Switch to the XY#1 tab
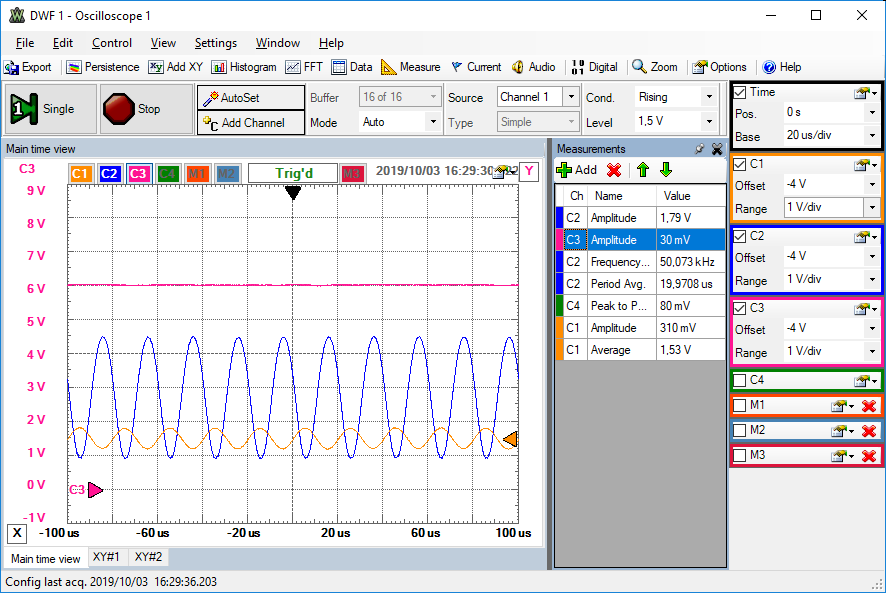 tap(106, 557)
